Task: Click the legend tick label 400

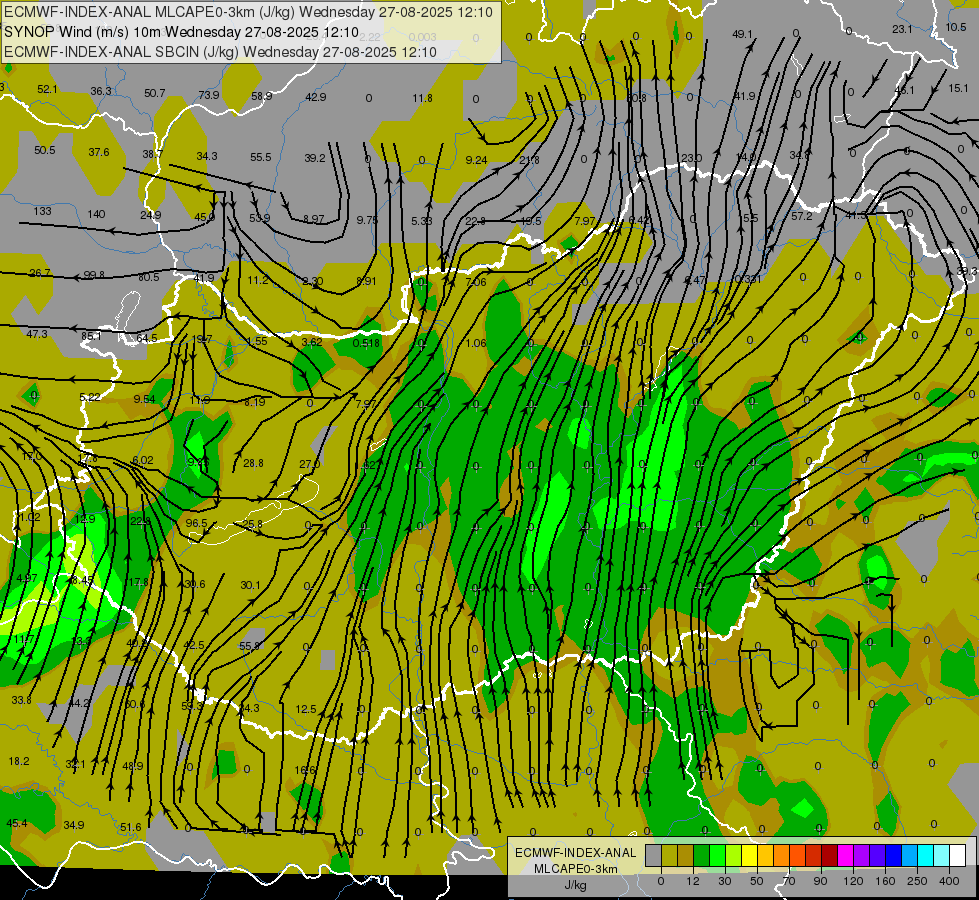Action: [x=949, y=881]
